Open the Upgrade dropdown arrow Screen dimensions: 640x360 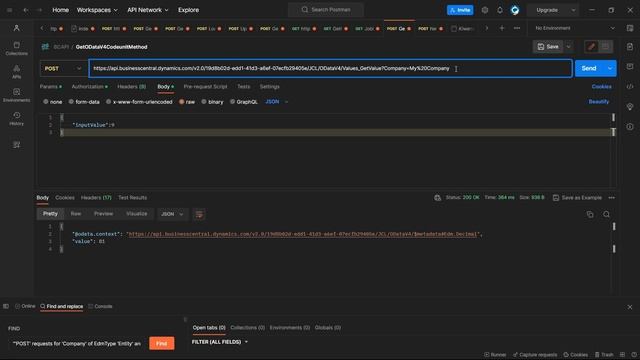point(573,10)
